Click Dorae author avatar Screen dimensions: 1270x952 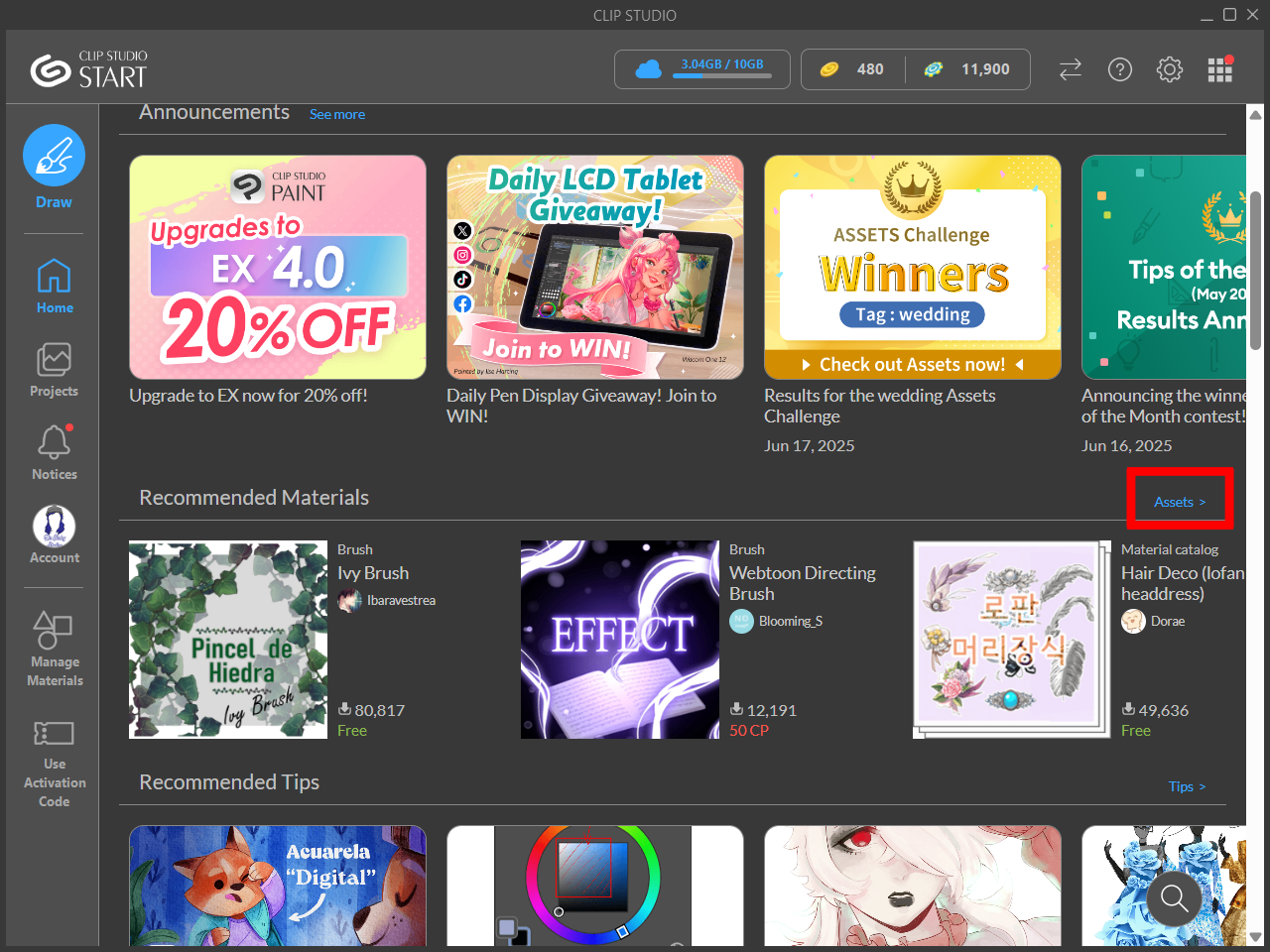point(1133,621)
